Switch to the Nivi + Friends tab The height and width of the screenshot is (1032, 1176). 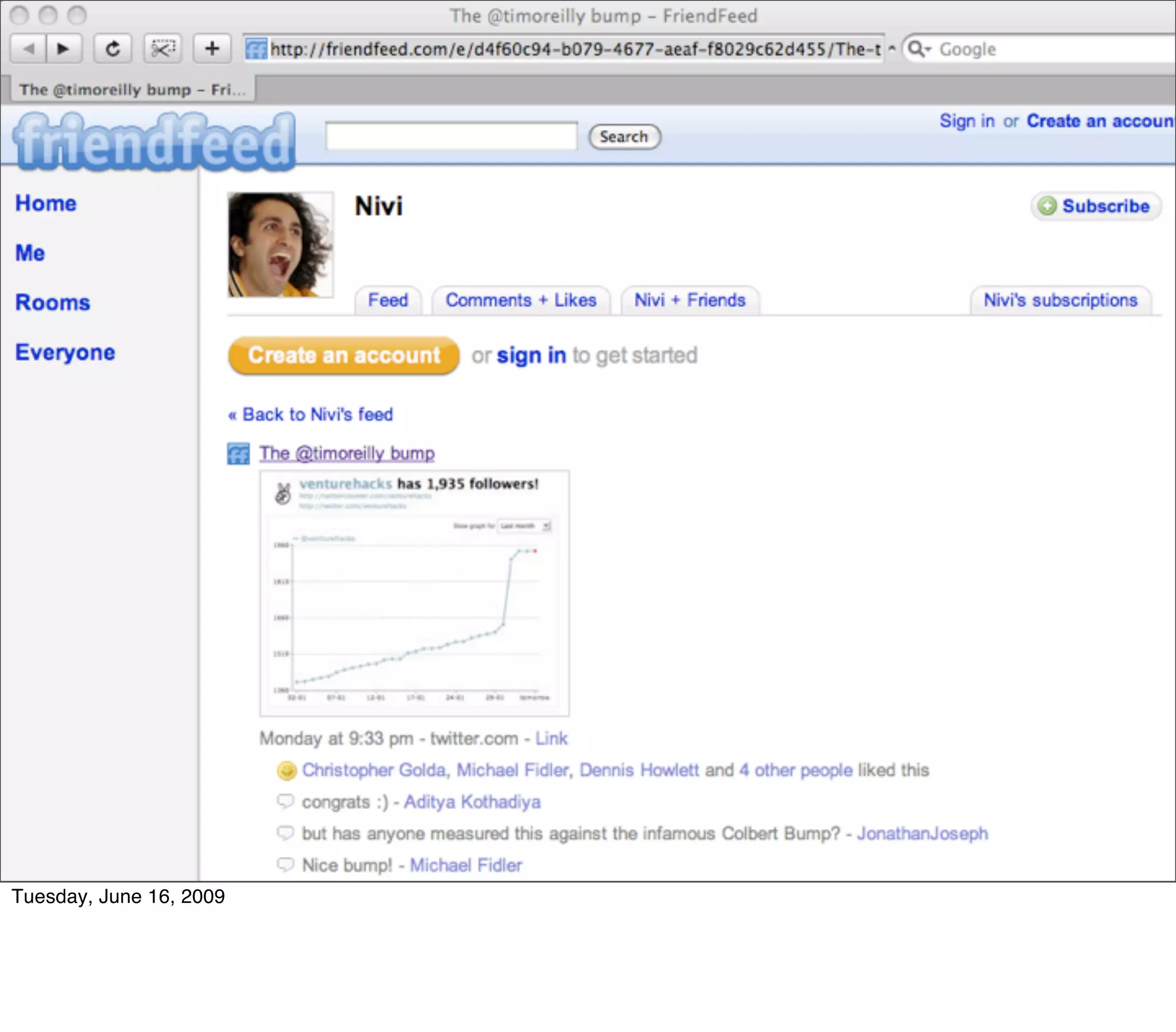[x=690, y=300]
